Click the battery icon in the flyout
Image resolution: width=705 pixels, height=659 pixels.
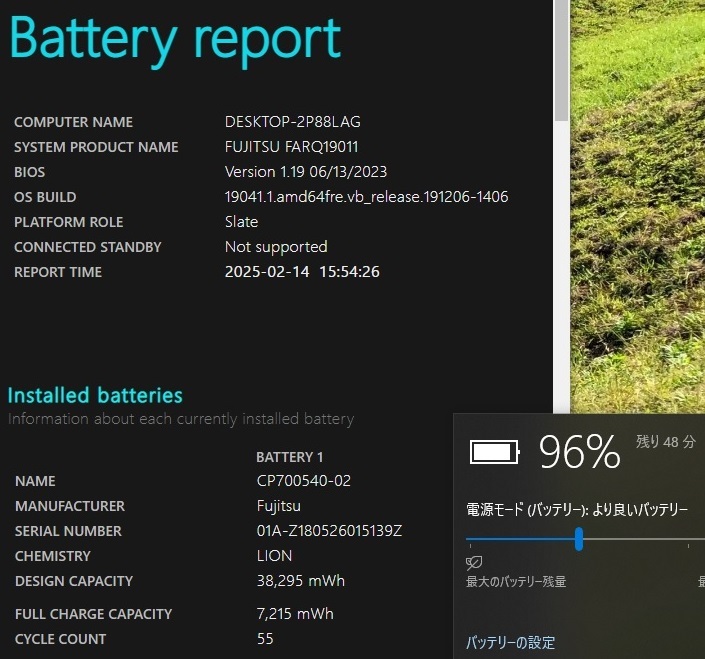(x=495, y=452)
